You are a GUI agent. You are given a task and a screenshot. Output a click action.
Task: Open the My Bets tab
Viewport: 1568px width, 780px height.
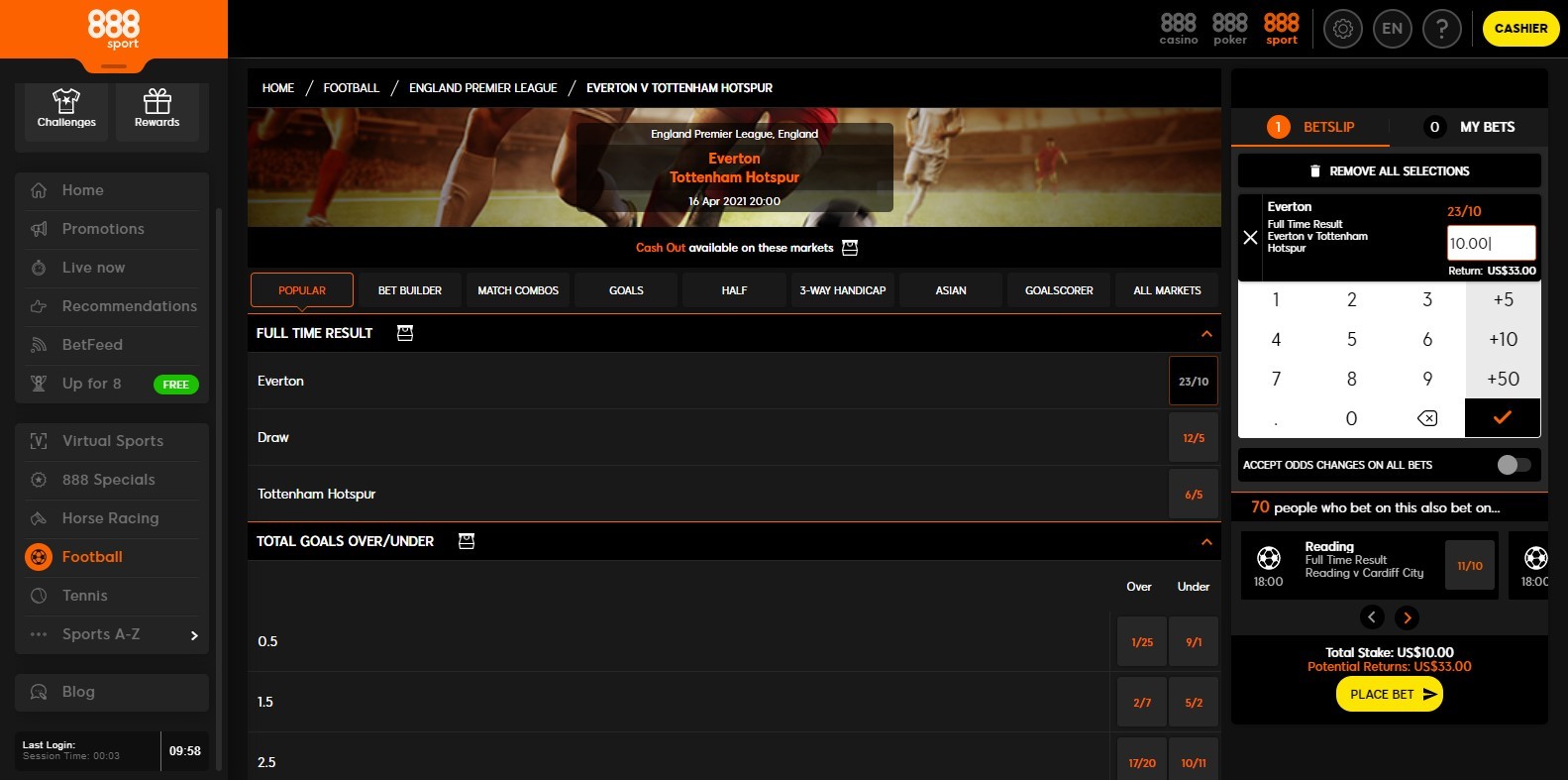(1470, 127)
